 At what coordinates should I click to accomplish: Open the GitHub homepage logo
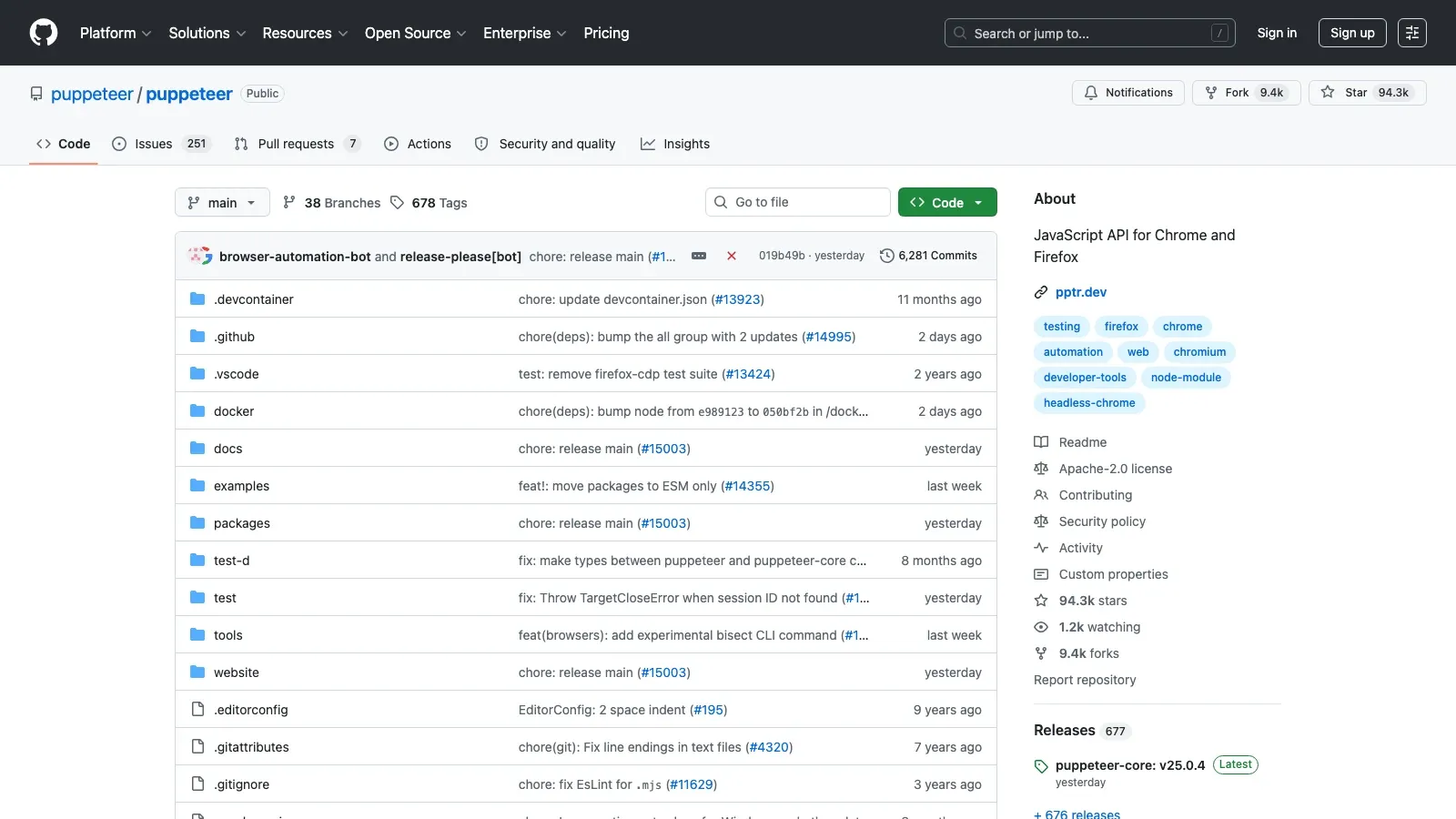coord(44,33)
